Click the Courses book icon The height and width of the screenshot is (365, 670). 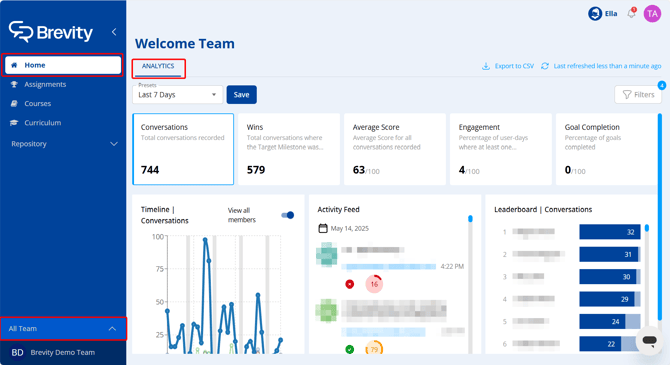pyautogui.click(x=14, y=103)
